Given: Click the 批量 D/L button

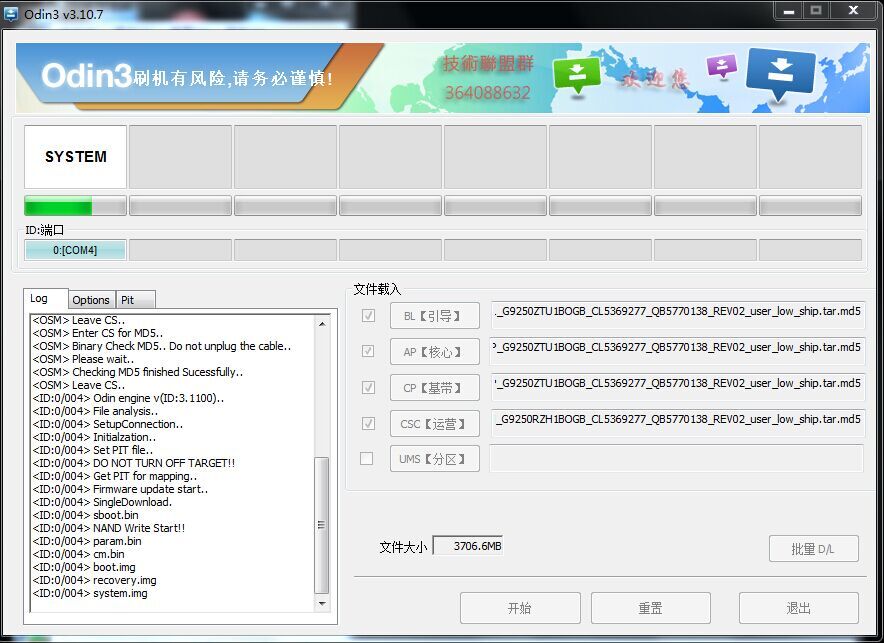Looking at the screenshot, I should click(x=814, y=549).
